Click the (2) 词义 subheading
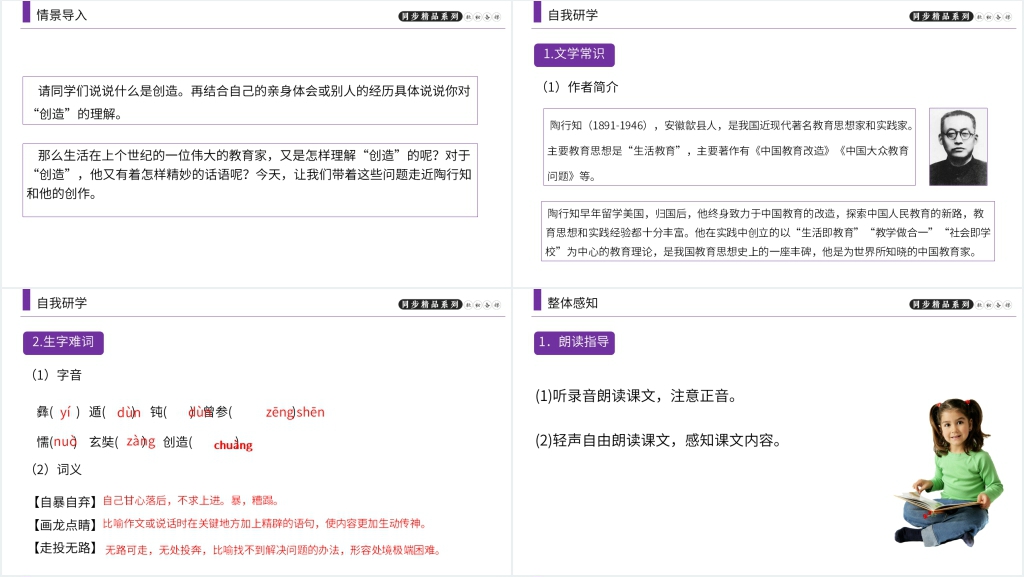This screenshot has height=577, width=1024. (57, 469)
